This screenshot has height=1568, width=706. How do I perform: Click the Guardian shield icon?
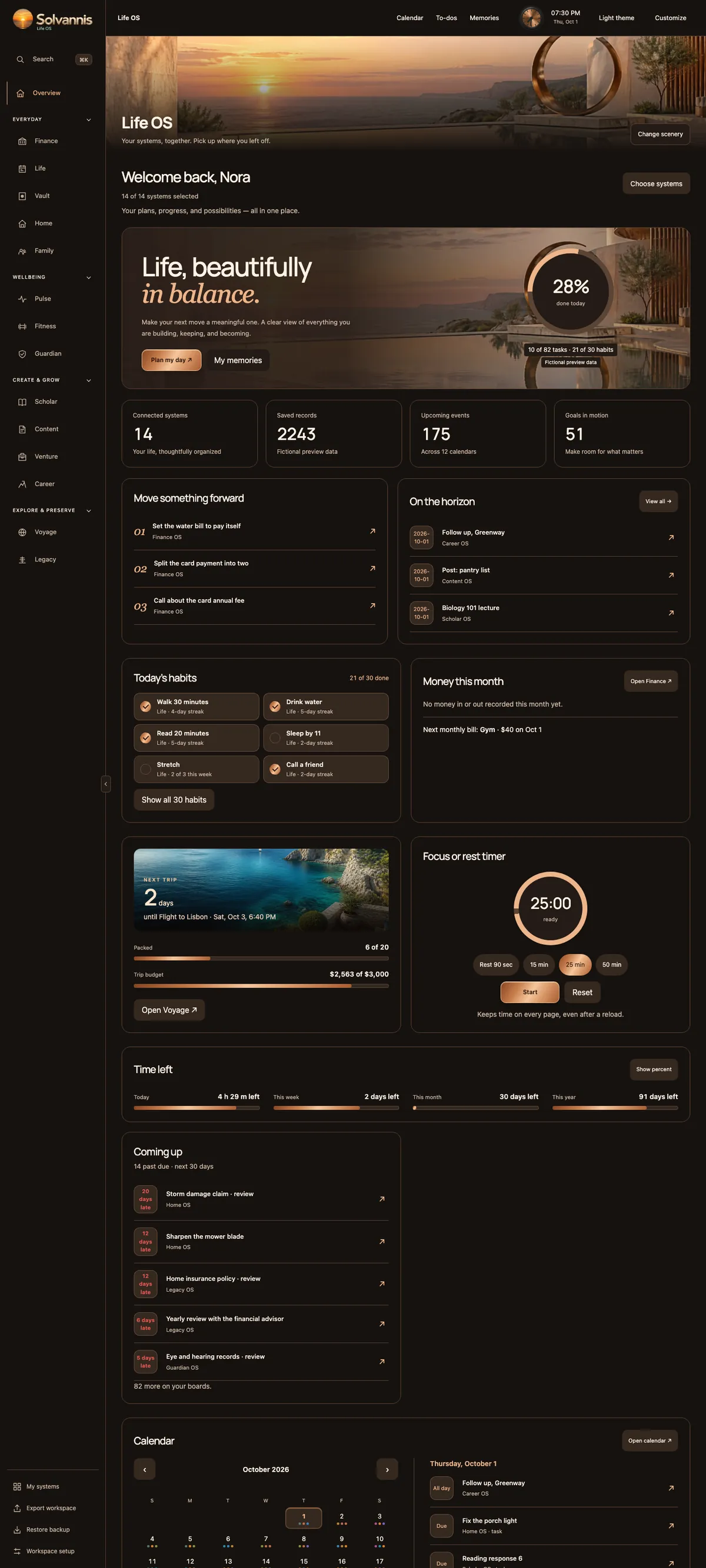coord(22,354)
